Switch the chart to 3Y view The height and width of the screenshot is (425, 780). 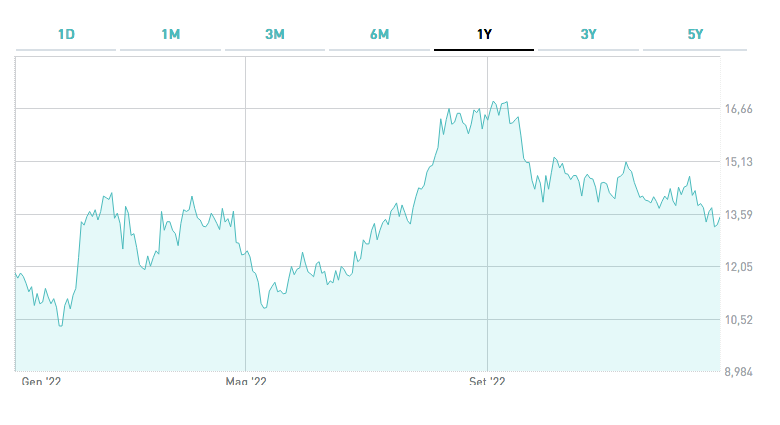(x=588, y=35)
